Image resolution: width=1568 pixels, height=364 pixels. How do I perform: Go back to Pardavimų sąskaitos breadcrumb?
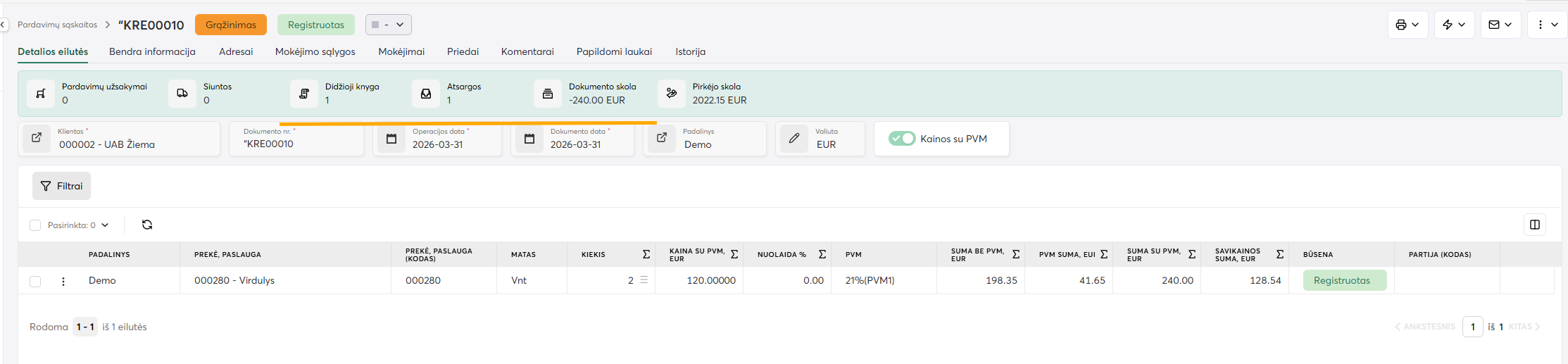pos(57,25)
